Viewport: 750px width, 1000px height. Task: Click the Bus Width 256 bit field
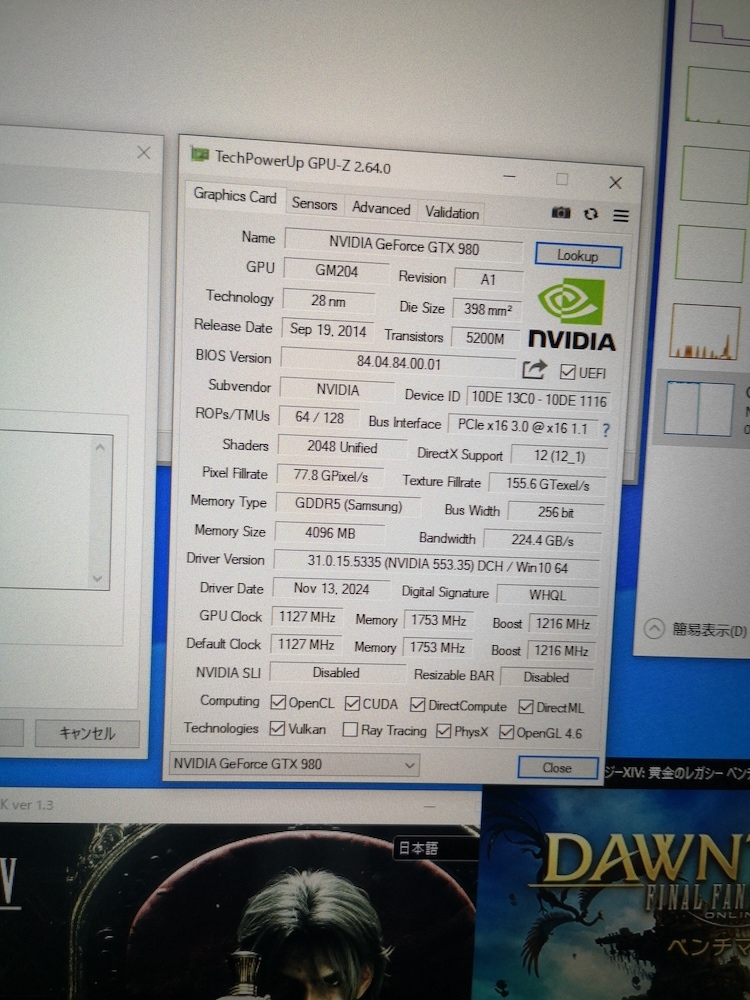click(x=555, y=512)
